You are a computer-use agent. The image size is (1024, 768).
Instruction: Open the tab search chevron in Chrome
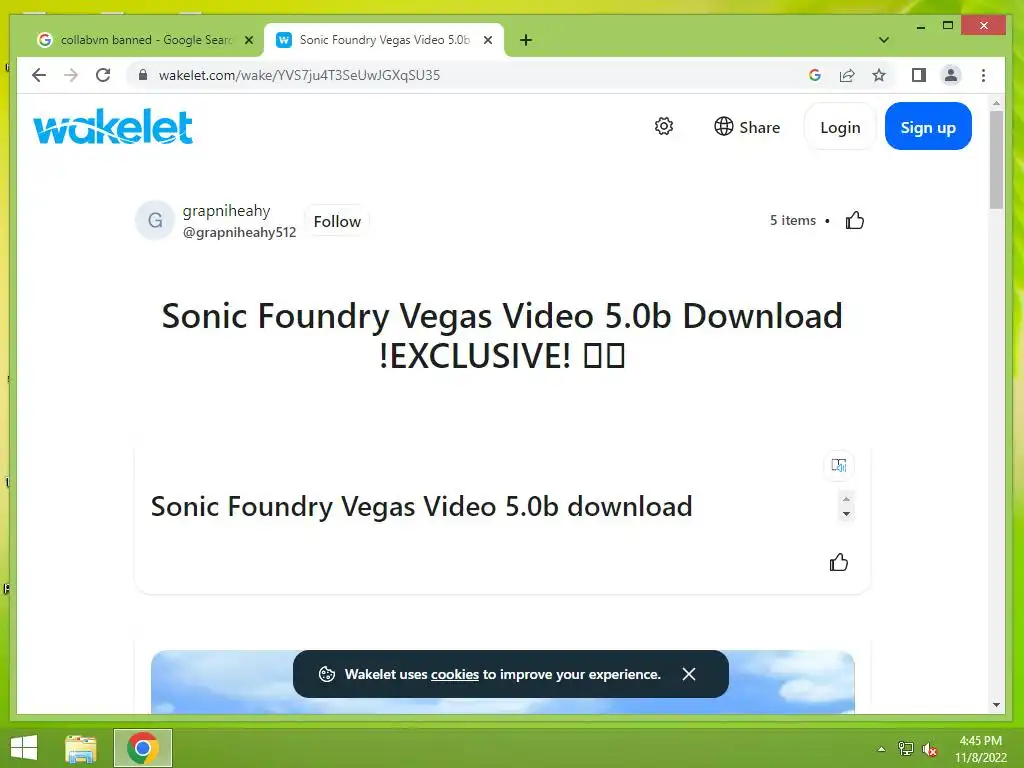(884, 40)
